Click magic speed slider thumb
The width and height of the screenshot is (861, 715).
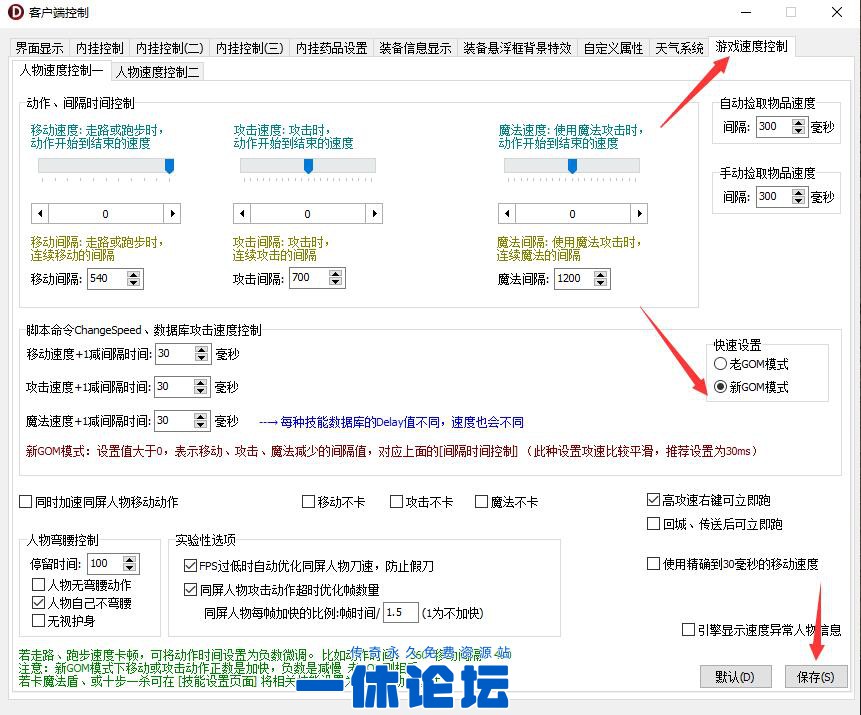[572, 165]
